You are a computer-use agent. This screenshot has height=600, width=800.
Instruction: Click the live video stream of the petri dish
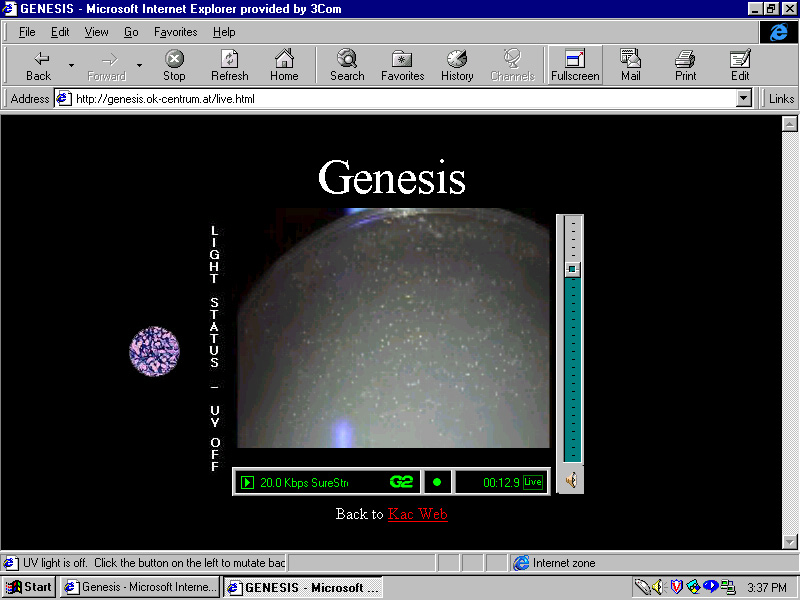click(x=393, y=328)
